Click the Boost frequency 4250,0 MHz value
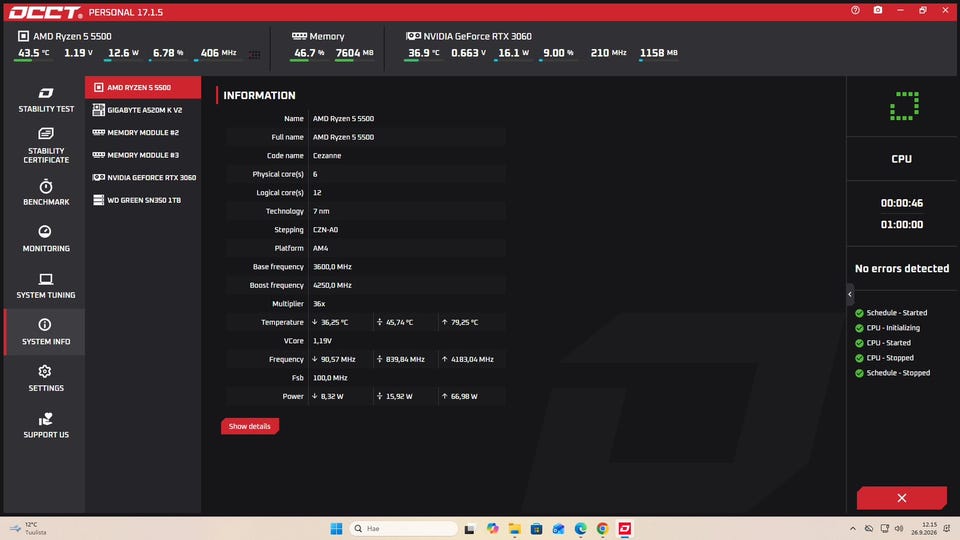This screenshot has height=540, width=960. [332, 285]
